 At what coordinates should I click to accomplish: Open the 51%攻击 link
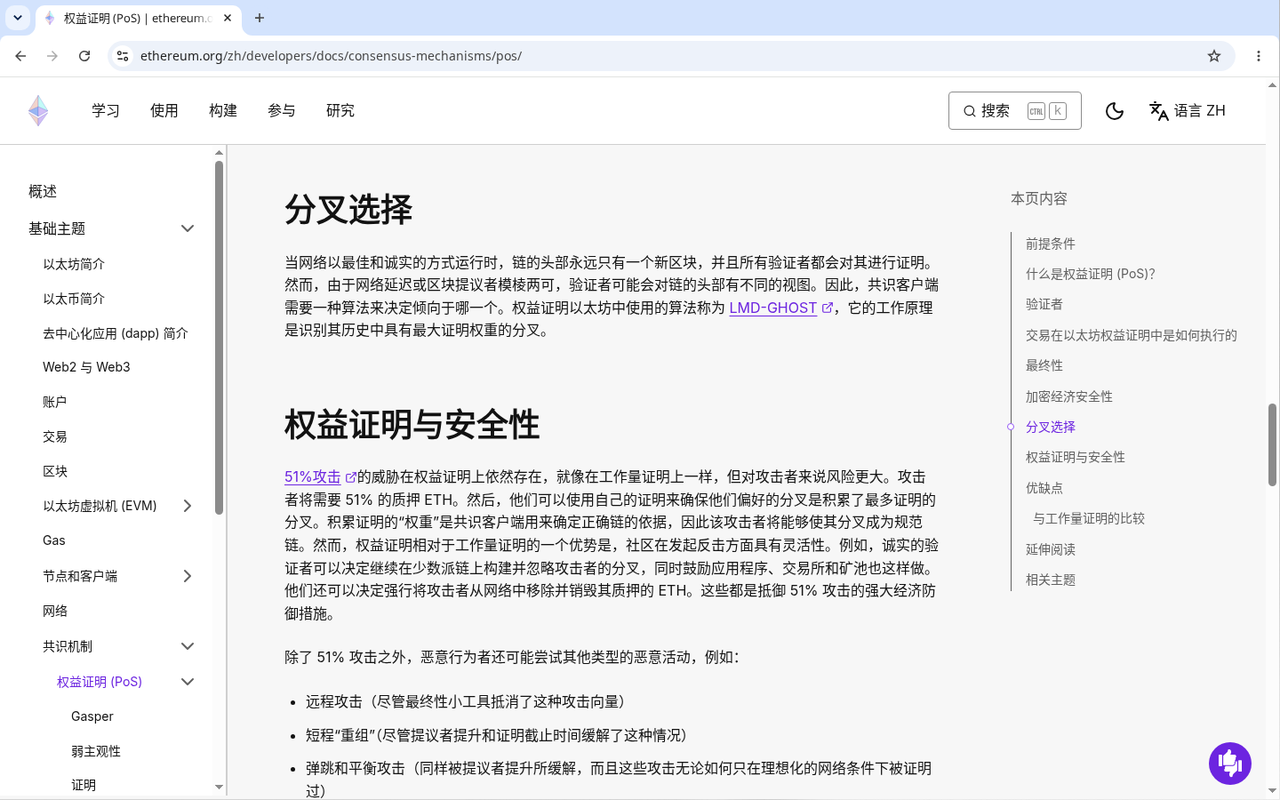[x=320, y=477]
